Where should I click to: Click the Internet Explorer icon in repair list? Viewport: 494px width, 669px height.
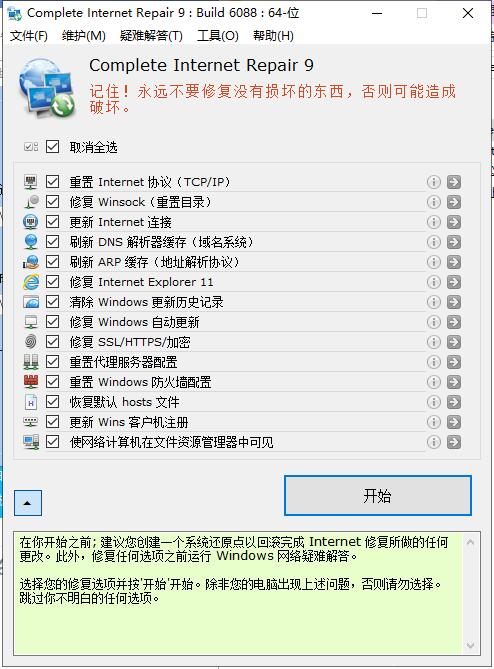point(31,282)
